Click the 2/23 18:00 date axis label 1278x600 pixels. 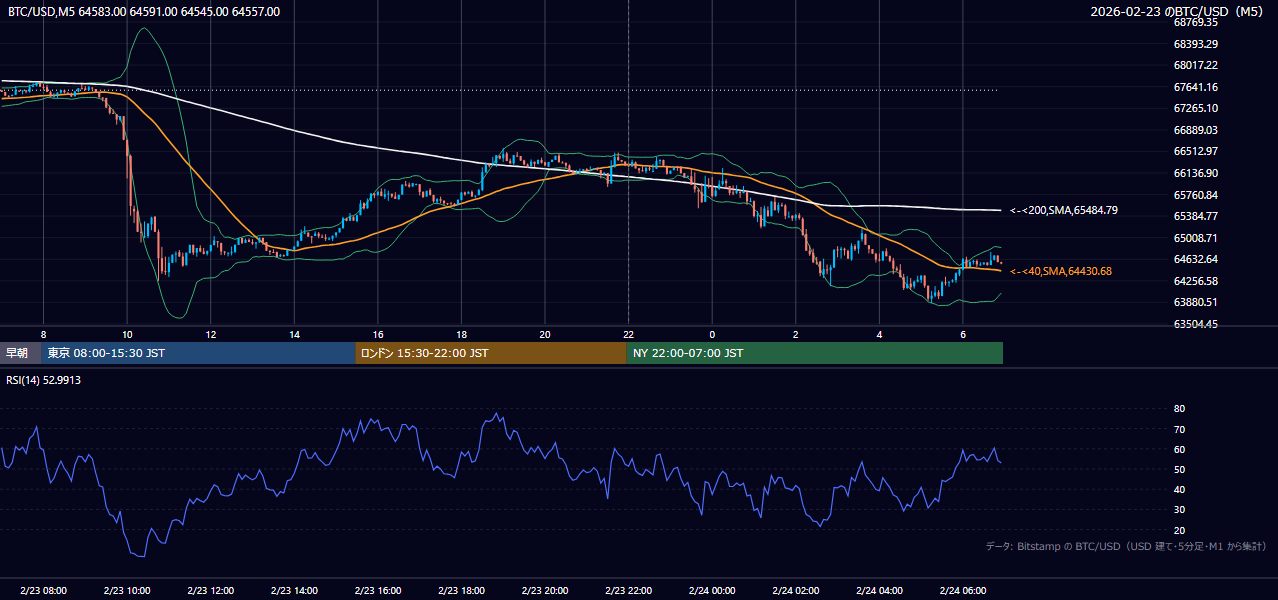coord(461,591)
